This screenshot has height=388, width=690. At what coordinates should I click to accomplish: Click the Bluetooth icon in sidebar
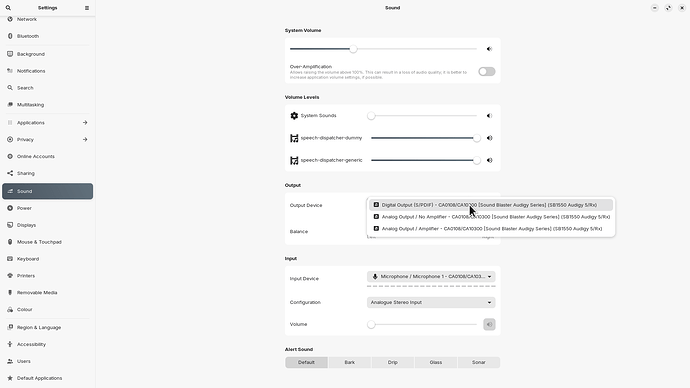tap(10, 36)
